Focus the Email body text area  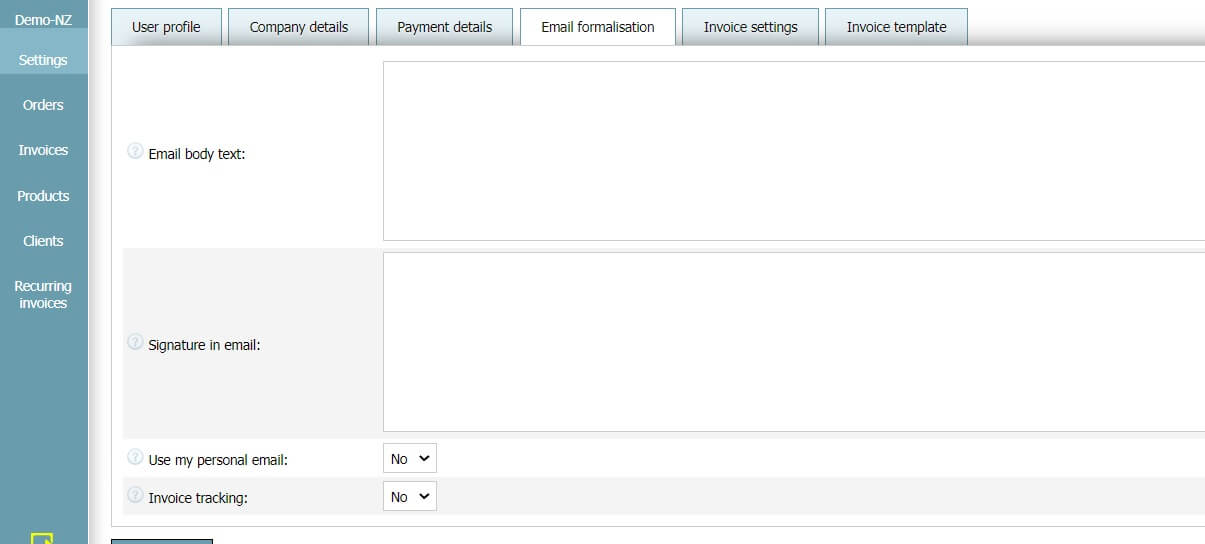pyautogui.click(x=794, y=151)
